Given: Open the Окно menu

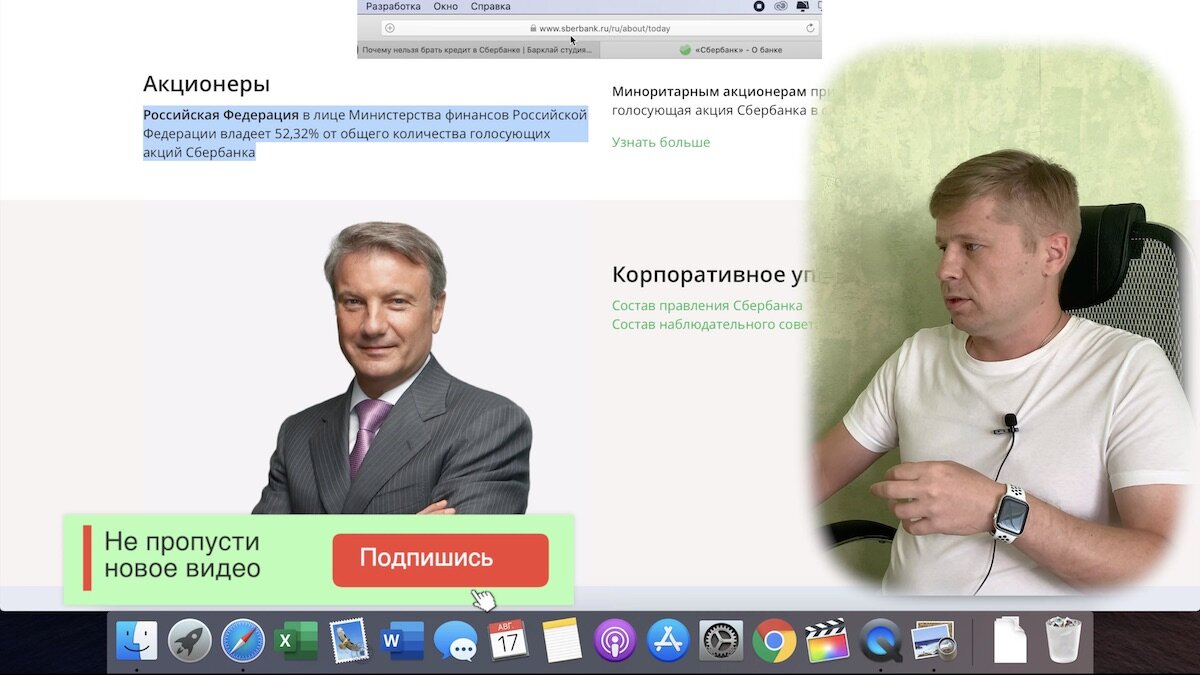Looking at the screenshot, I should [446, 6].
